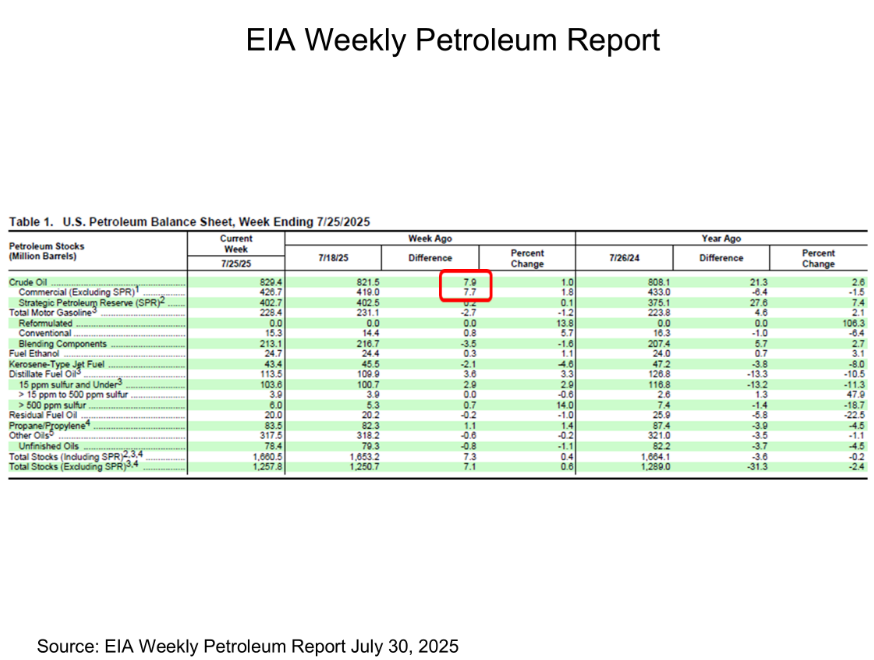Select the crude oil current value "829.4"
Image resolution: width=874 pixels, height=660 pixels.
tap(271, 283)
